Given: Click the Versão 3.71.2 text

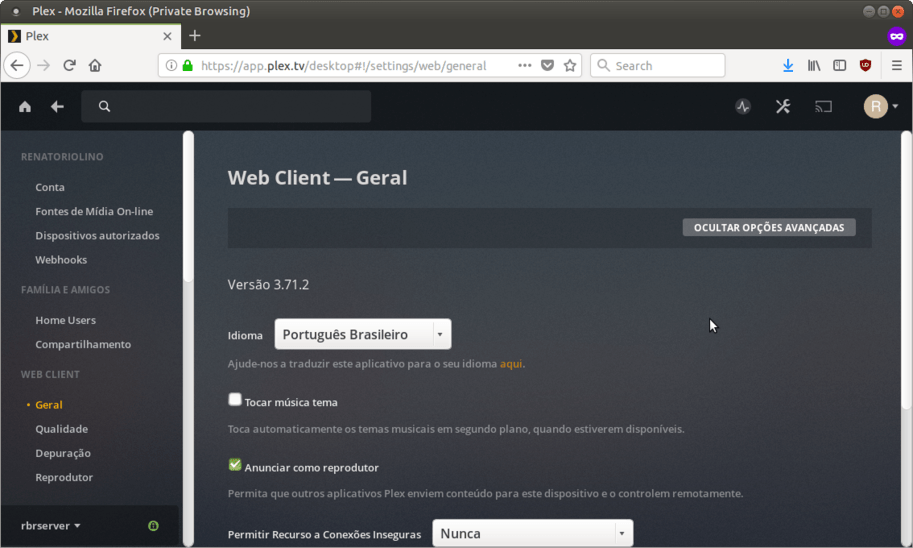Looking at the screenshot, I should pyautogui.click(x=268, y=285).
